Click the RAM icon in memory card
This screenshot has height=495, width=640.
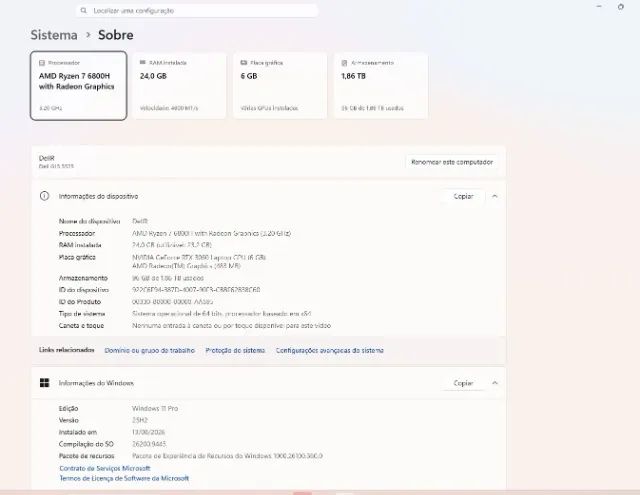(x=142, y=62)
